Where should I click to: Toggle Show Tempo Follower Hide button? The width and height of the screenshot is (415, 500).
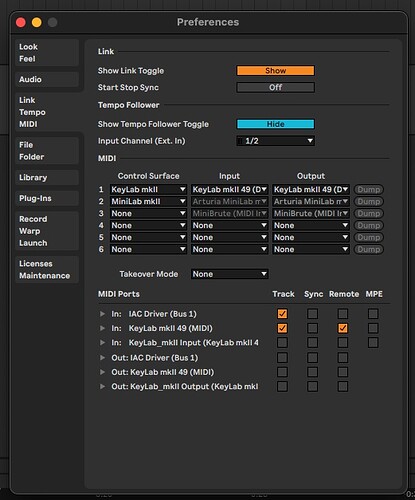tap(275, 124)
